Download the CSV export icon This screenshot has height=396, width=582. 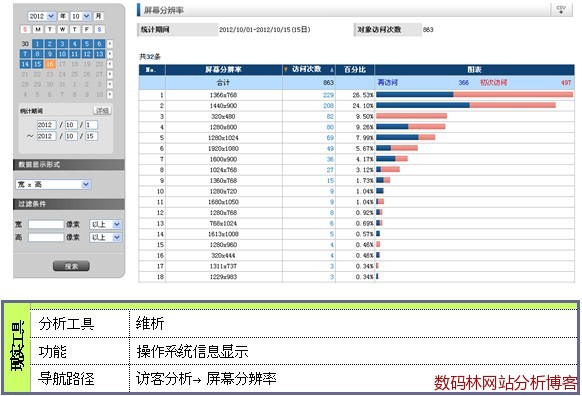point(561,9)
